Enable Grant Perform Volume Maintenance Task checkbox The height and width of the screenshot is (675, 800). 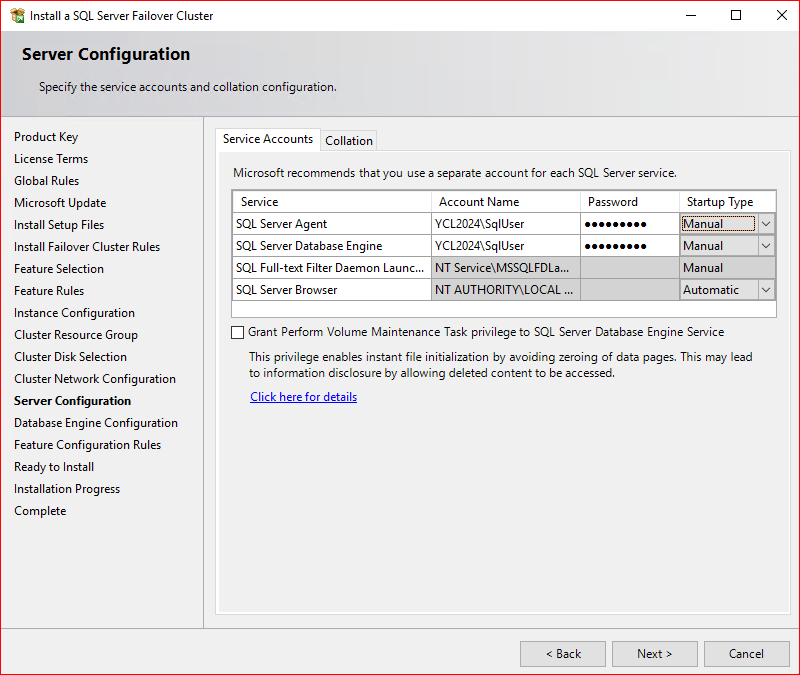[x=237, y=333]
